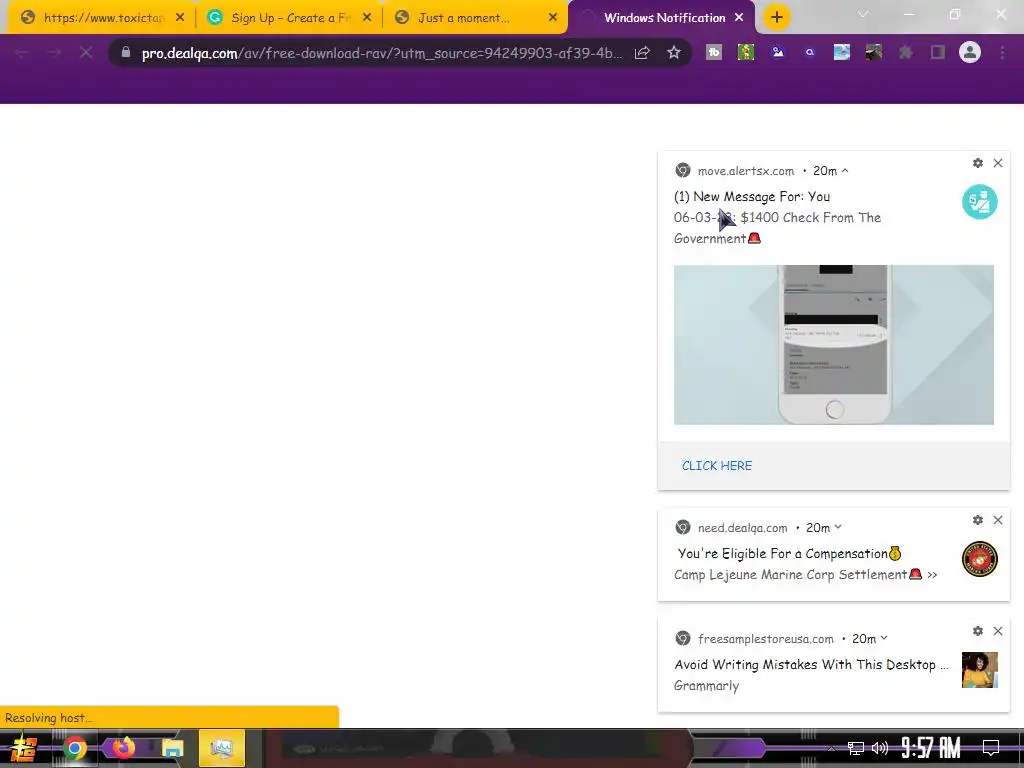Open settings gear on freesamplestoreusa.com notification
Image resolution: width=1024 pixels, height=768 pixels.
click(978, 631)
